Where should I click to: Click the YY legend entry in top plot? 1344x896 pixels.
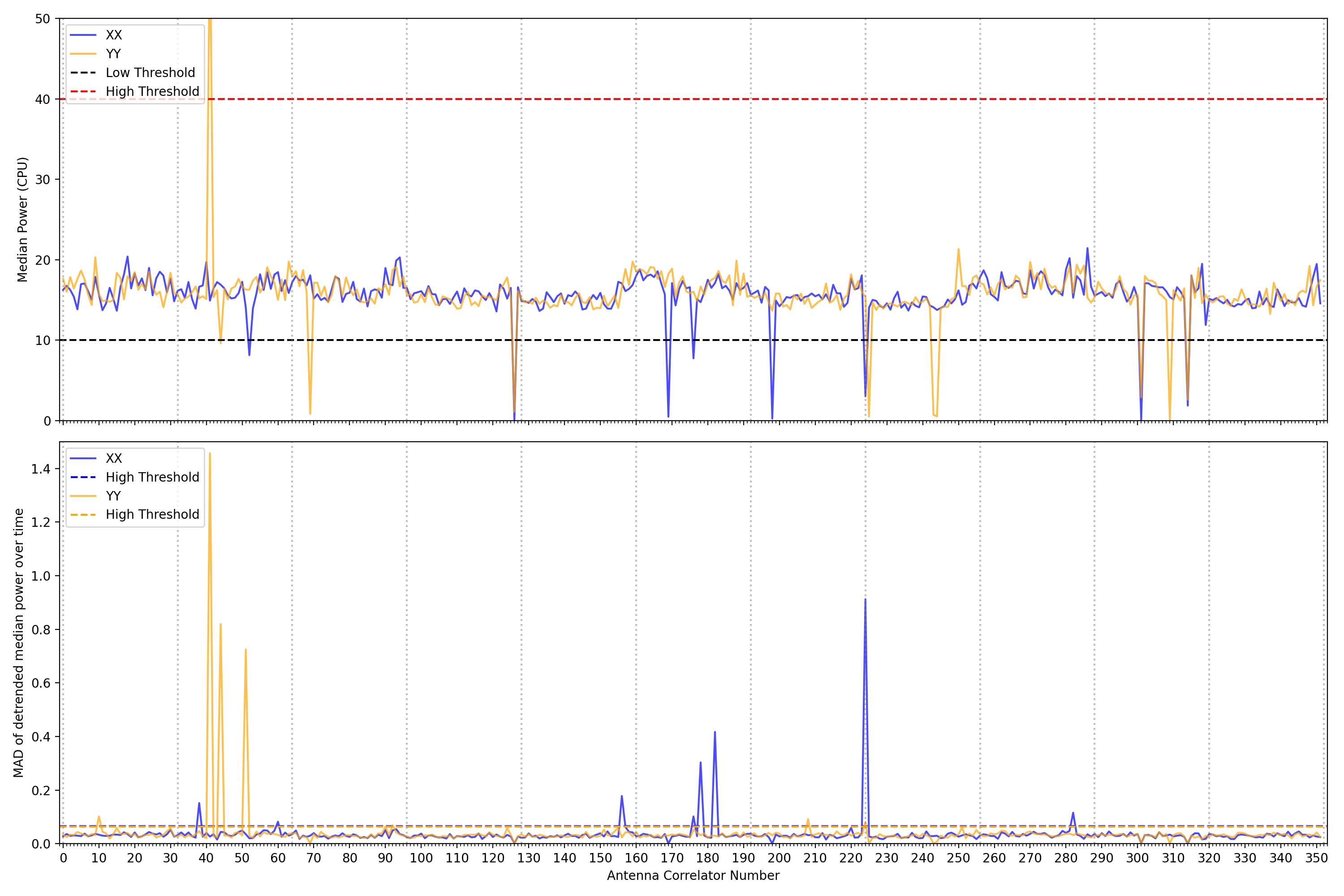coord(113,54)
